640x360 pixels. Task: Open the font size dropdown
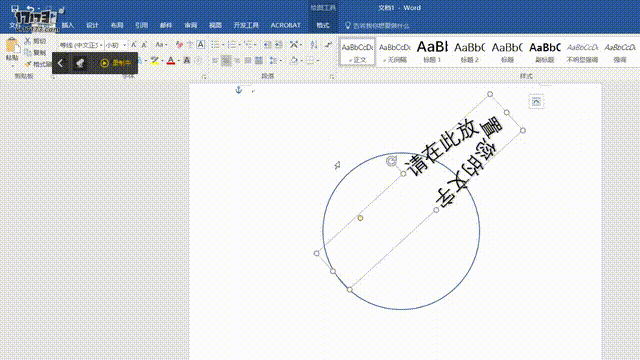pyautogui.click(x=124, y=45)
